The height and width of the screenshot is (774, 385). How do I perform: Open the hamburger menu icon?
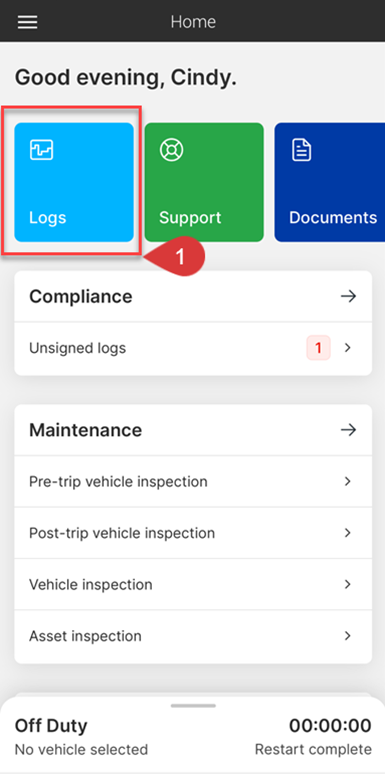click(x=28, y=22)
